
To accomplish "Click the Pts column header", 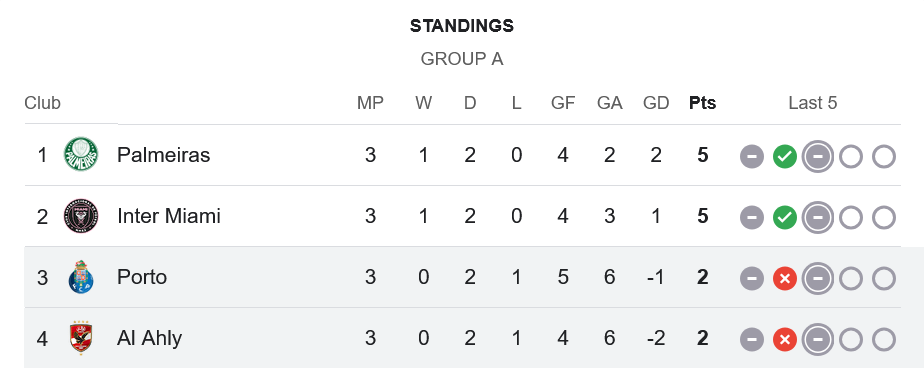I will 702,103.
